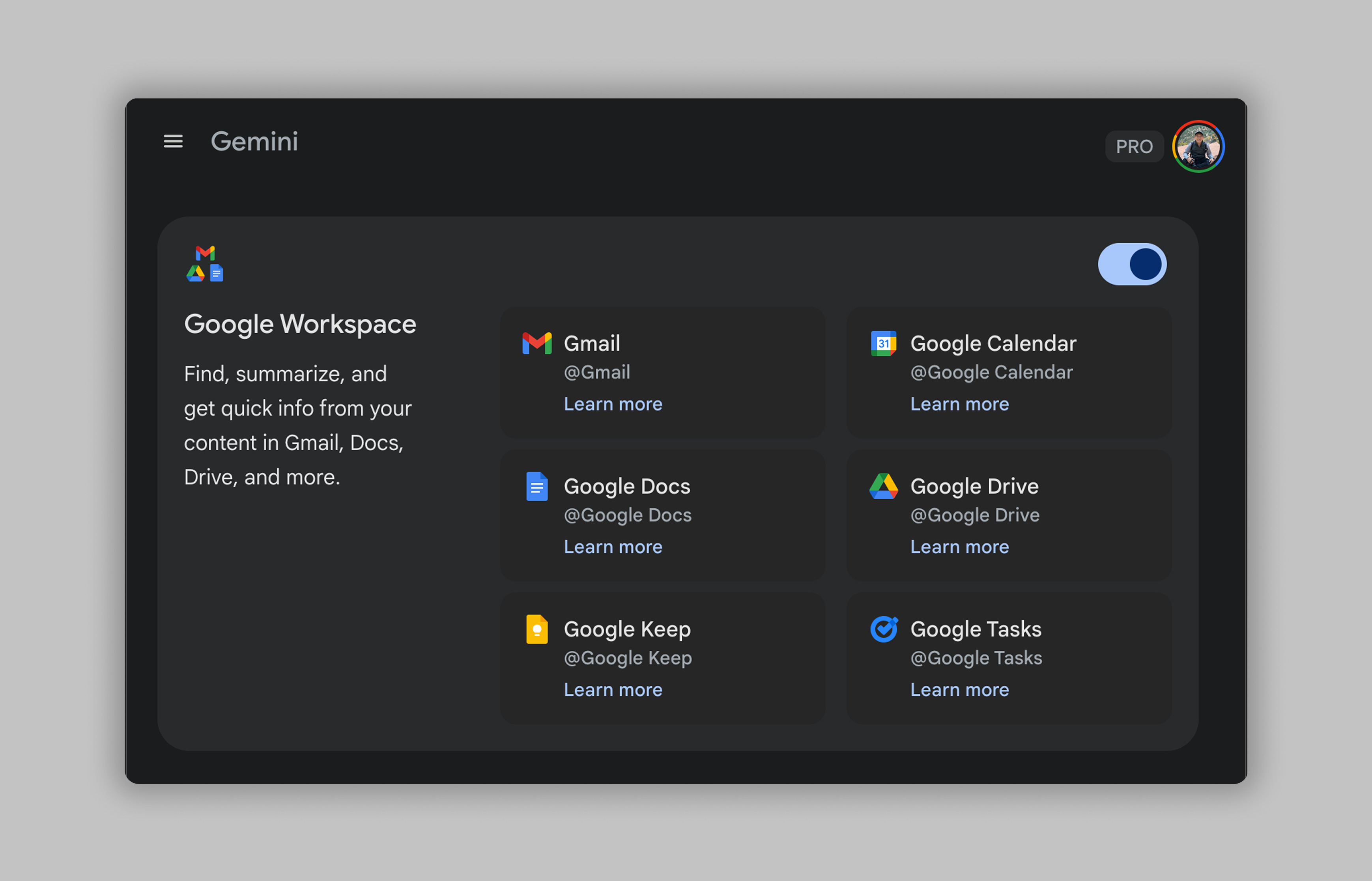Click the Google Drive triangle icon
Screen dimensions: 1372x881
[x=883, y=486]
